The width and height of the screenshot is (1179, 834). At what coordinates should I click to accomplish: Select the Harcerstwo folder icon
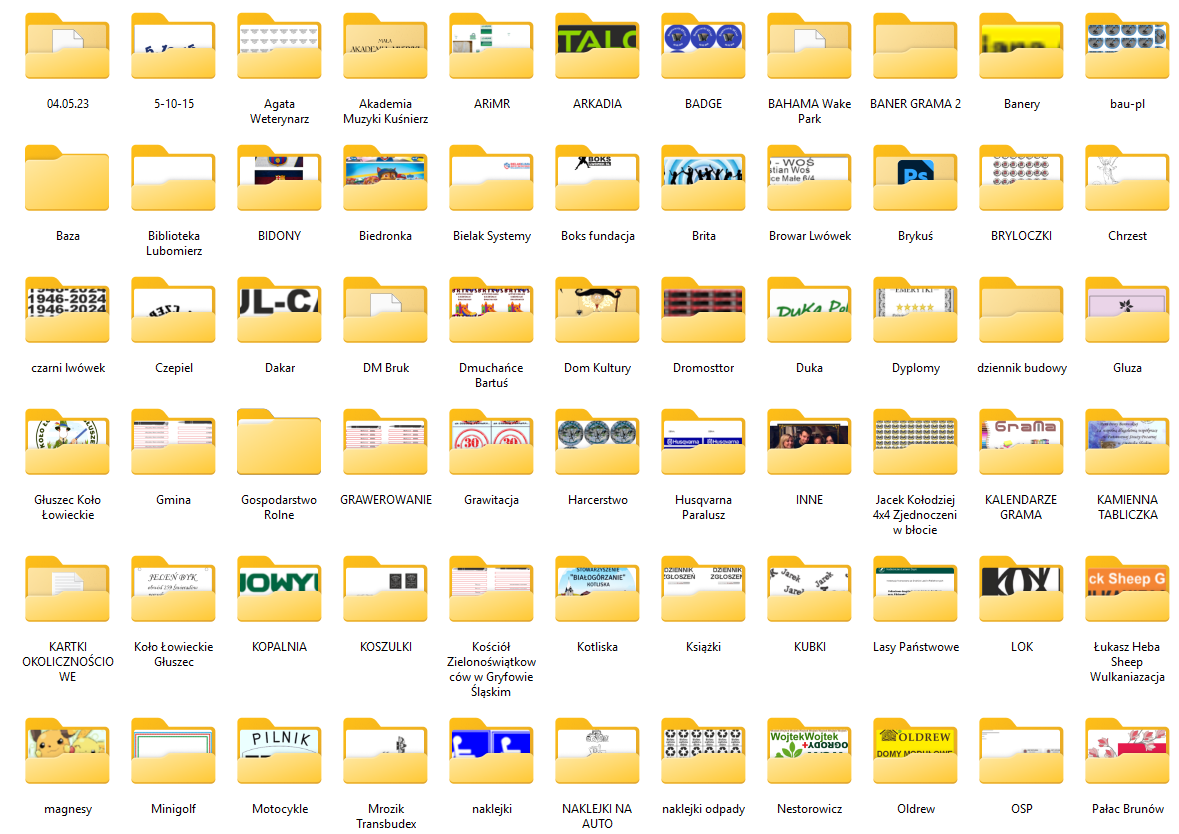tap(597, 442)
